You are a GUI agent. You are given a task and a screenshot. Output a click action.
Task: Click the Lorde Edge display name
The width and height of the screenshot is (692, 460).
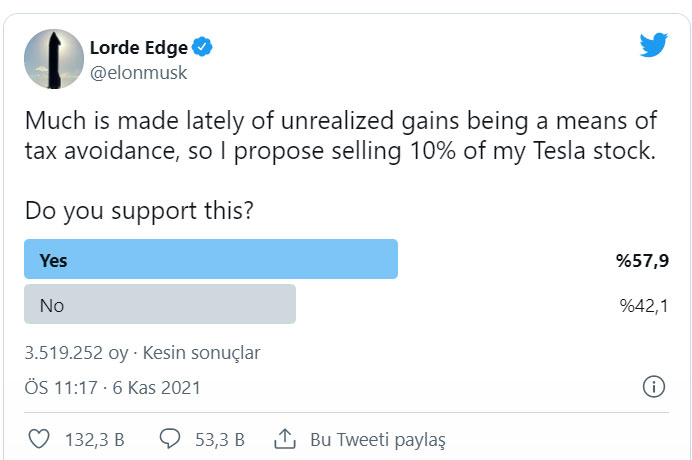click(x=139, y=48)
